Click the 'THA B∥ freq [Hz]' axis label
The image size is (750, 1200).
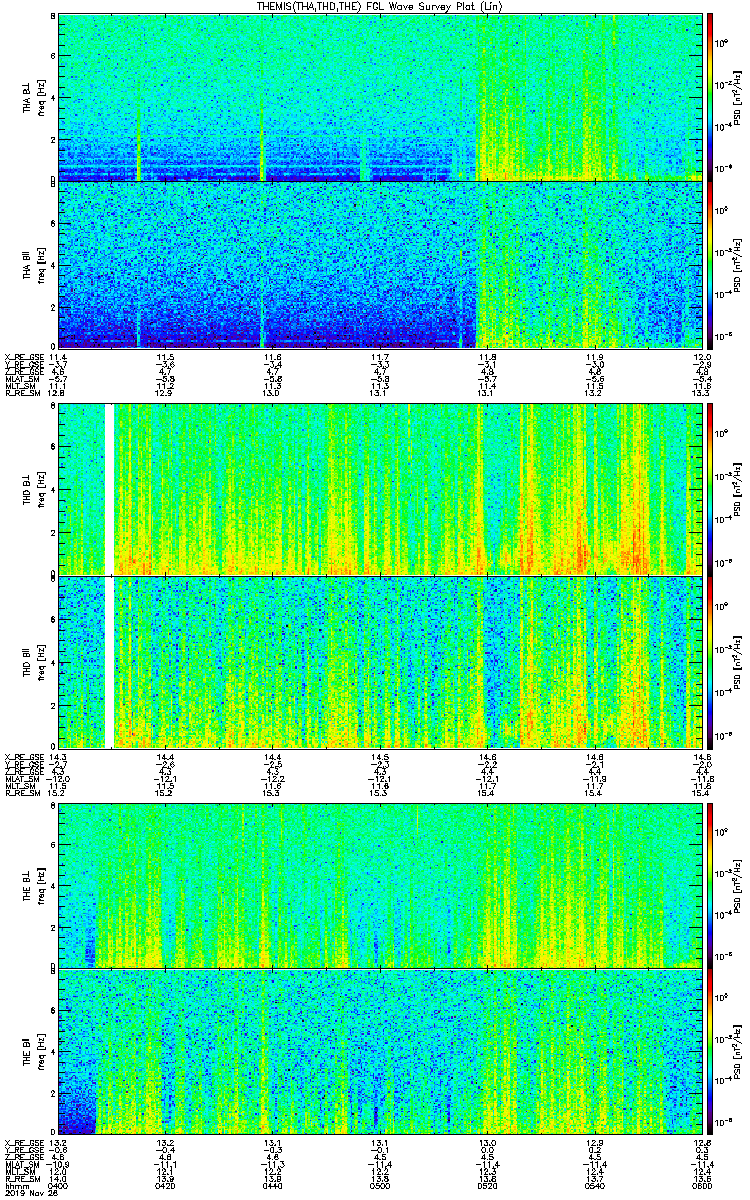click(33, 264)
